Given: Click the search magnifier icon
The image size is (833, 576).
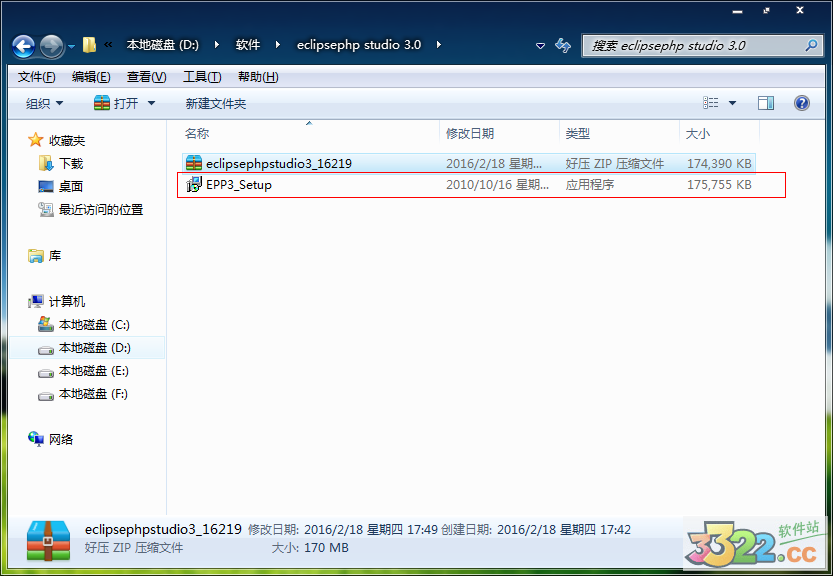Looking at the screenshot, I should 811,46.
